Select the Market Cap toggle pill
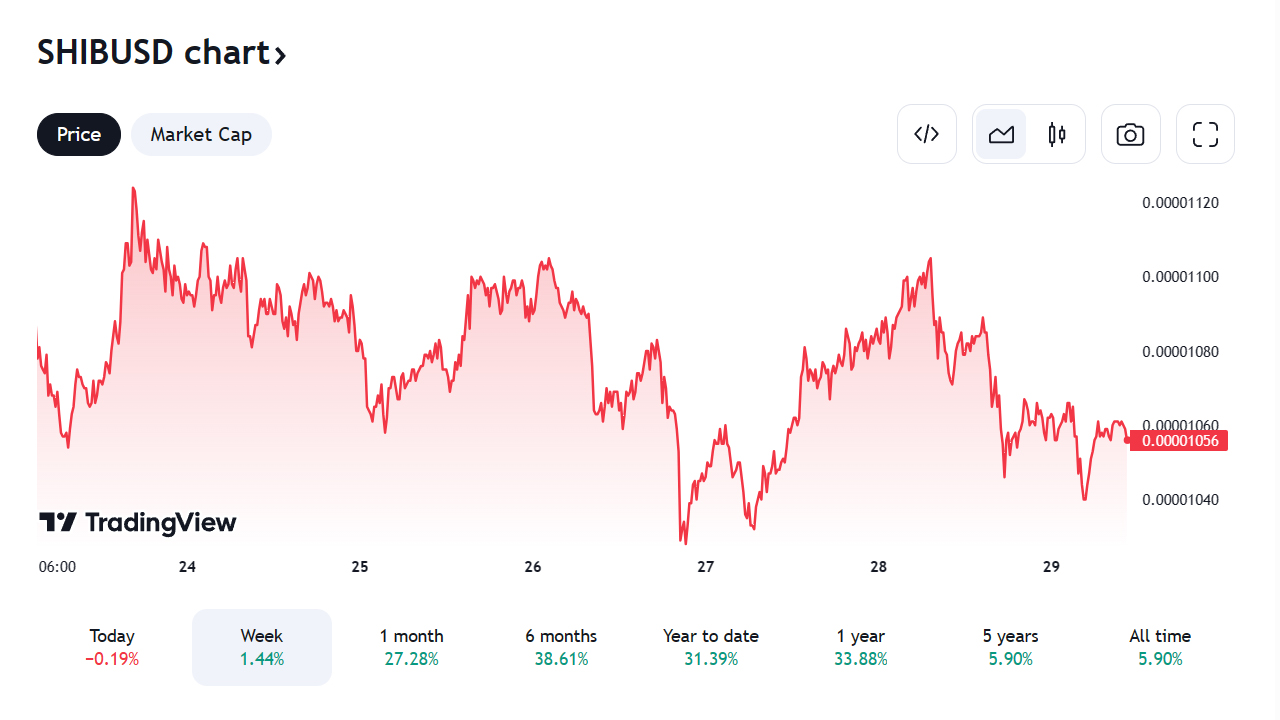Viewport: 1280px width, 720px height. coord(201,134)
